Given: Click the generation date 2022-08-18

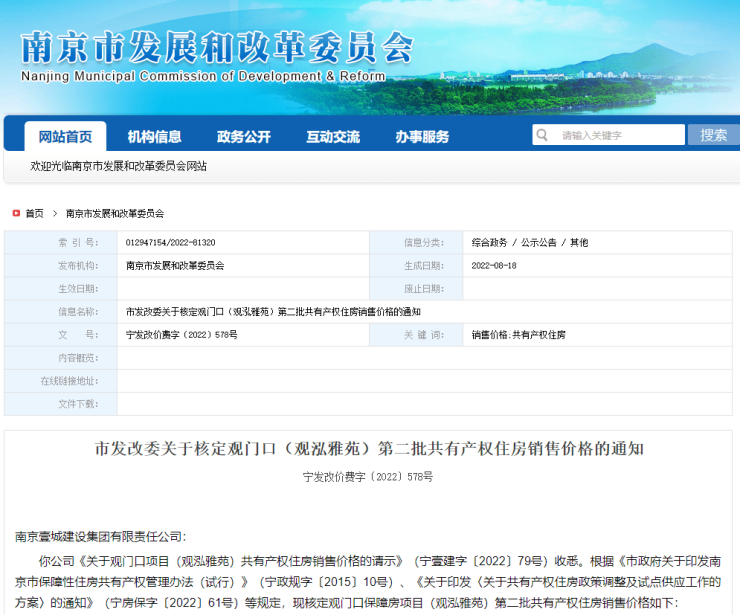Looking at the screenshot, I should 494,266.
